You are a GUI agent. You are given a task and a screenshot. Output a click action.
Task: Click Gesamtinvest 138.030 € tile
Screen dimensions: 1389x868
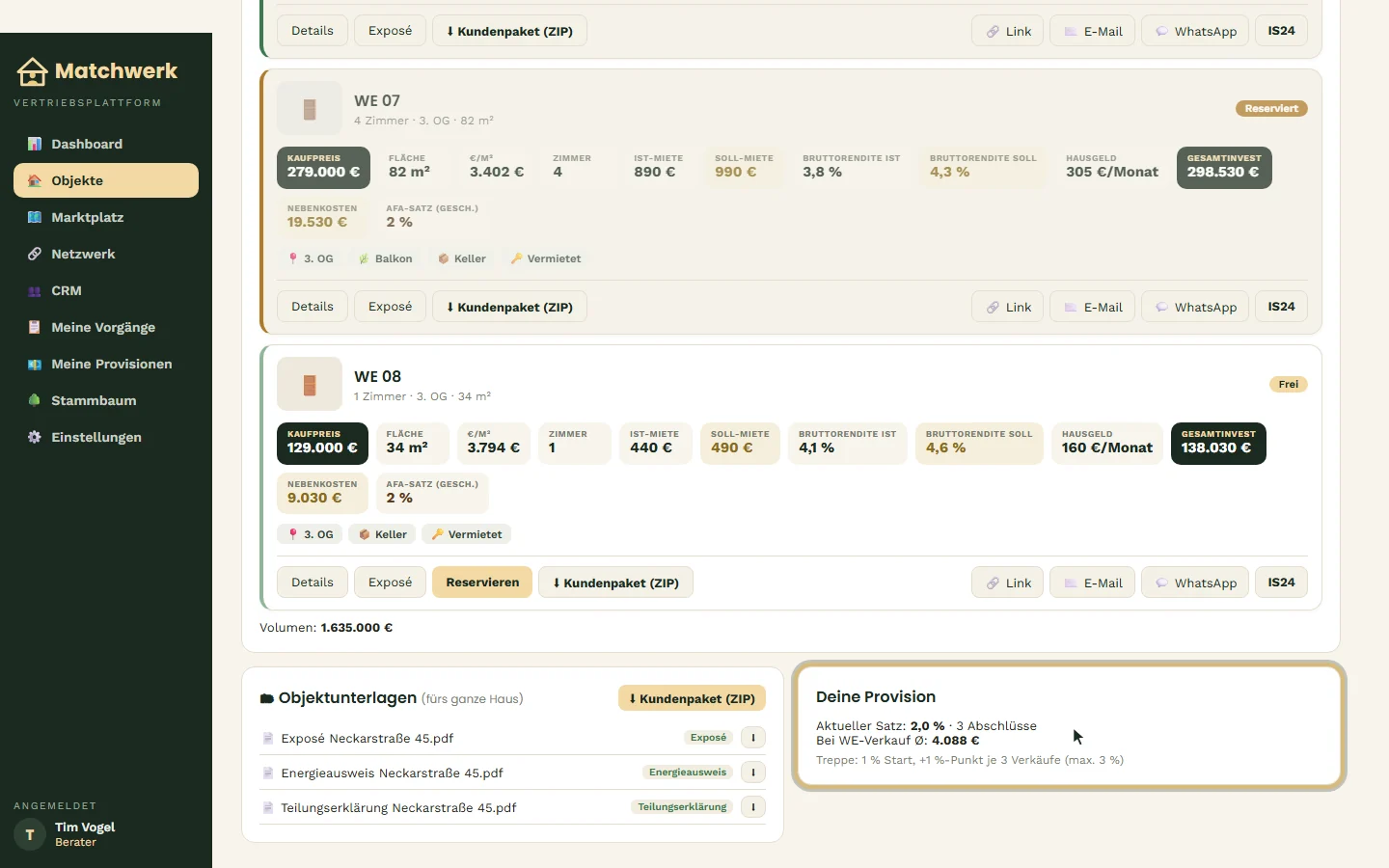[1218, 444]
